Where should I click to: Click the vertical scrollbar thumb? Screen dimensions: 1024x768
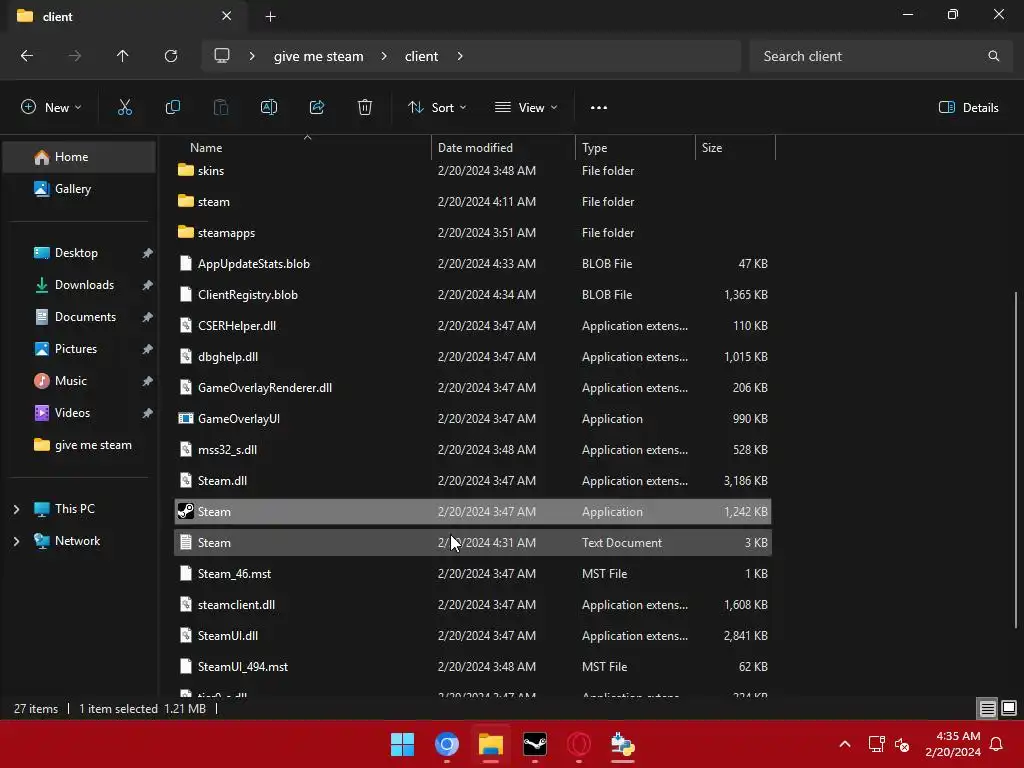pyautogui.click(x=1016, y=460)
